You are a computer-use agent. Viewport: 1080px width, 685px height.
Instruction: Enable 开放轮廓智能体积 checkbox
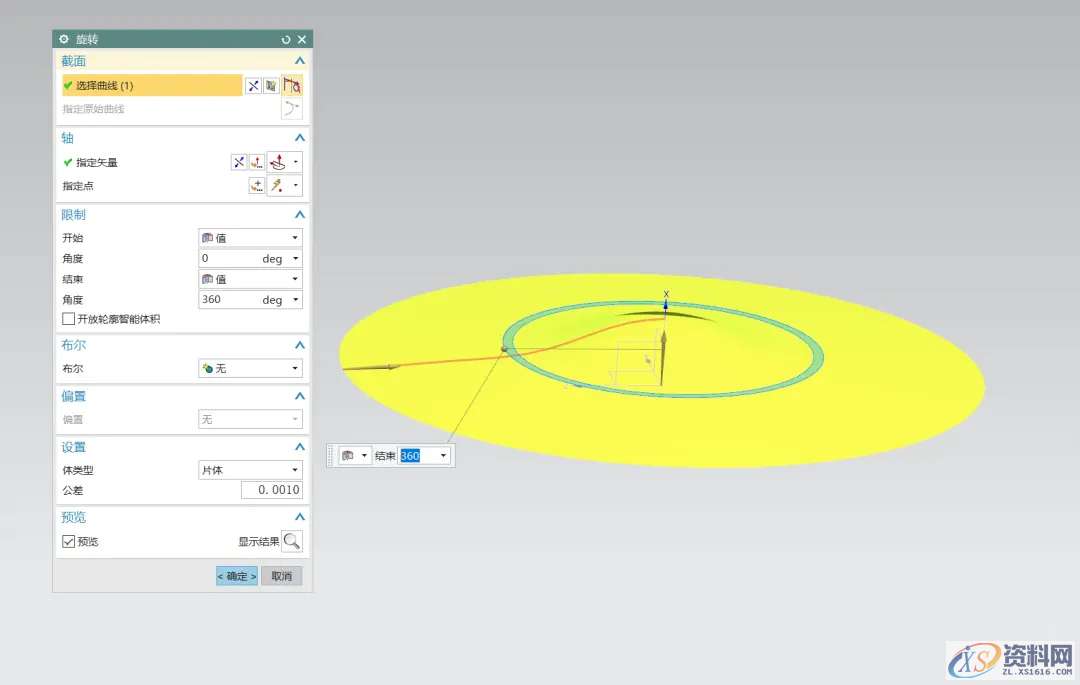click(69, 319)
